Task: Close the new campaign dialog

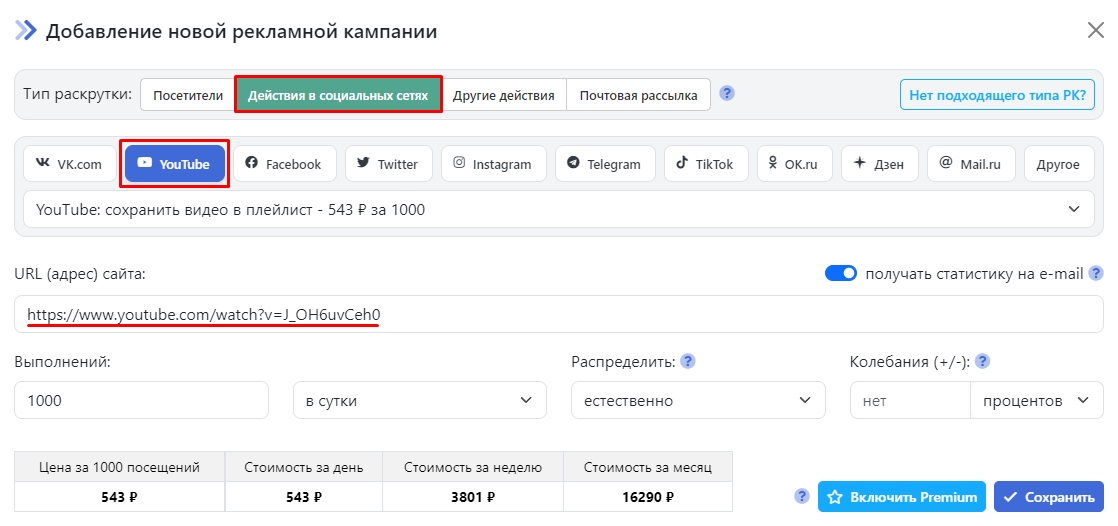Action: tap(1096, 30)
